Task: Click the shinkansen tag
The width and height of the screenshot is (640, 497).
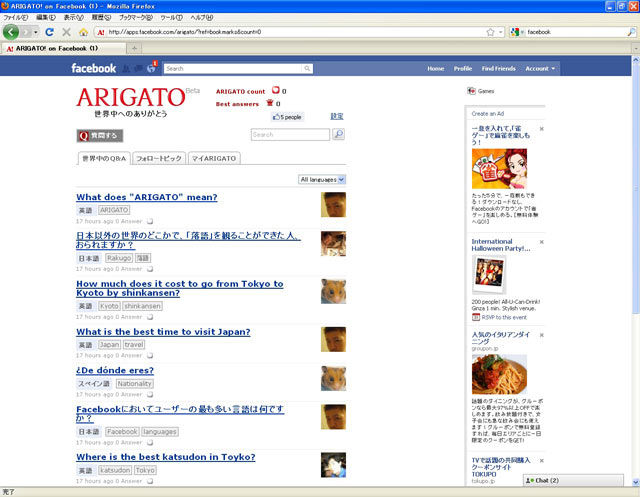Action: tap(142, 306)
